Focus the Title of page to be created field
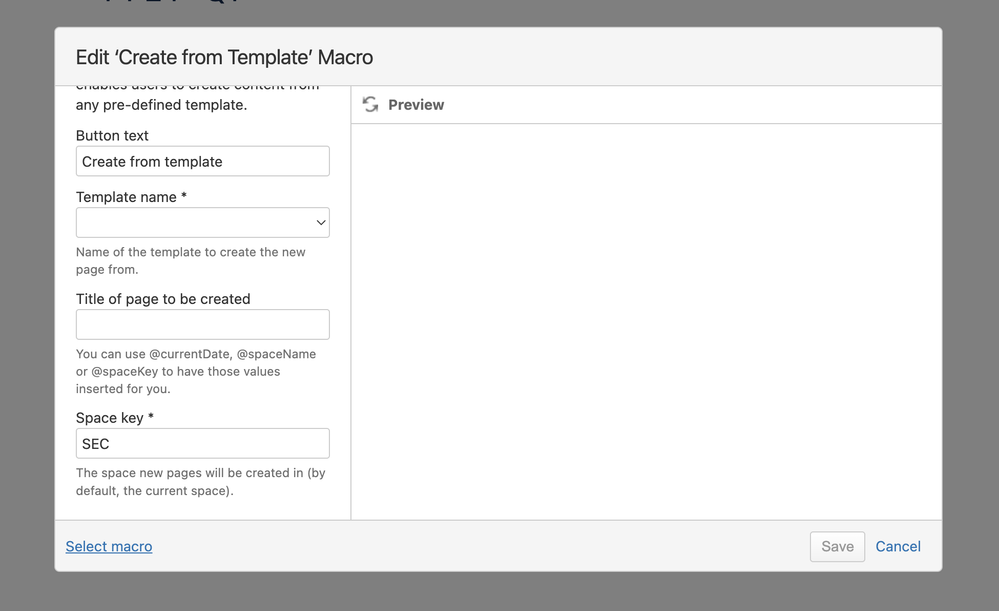 tap(203, 324)
